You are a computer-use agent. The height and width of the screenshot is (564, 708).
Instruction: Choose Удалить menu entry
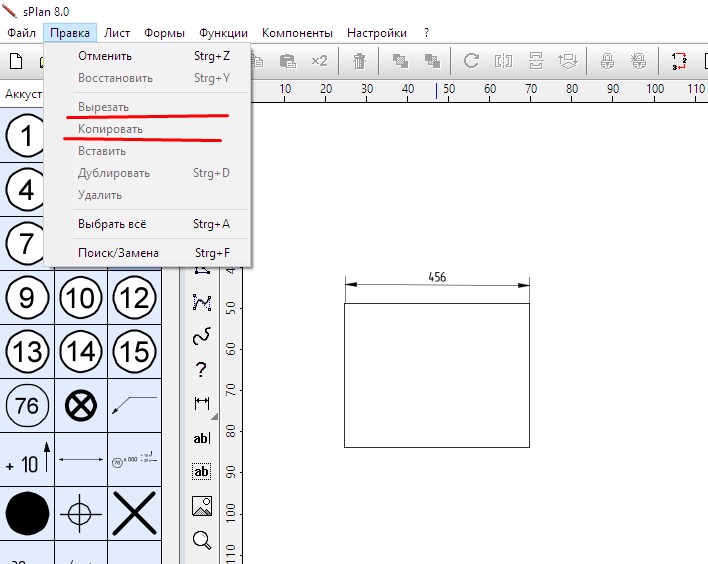[148, 195]
